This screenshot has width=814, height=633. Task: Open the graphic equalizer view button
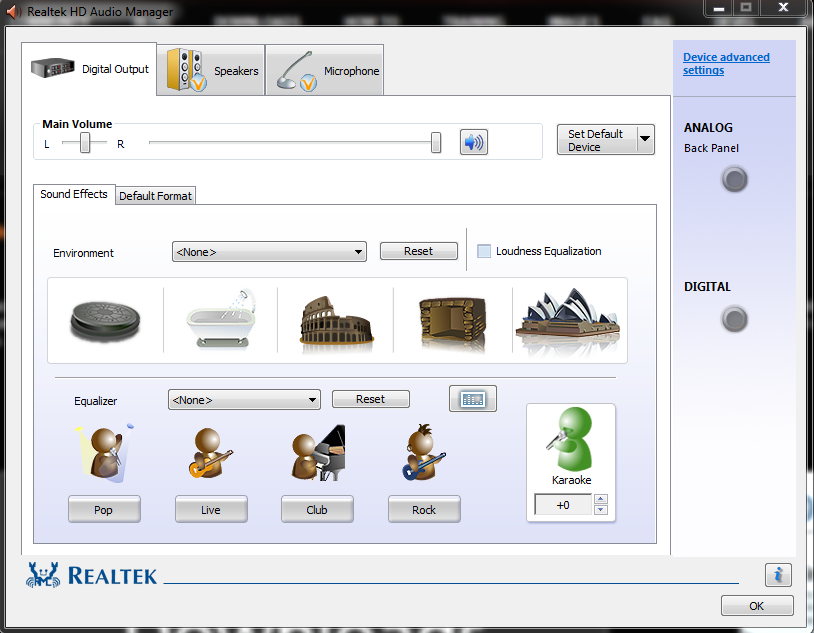click(472, 399)
